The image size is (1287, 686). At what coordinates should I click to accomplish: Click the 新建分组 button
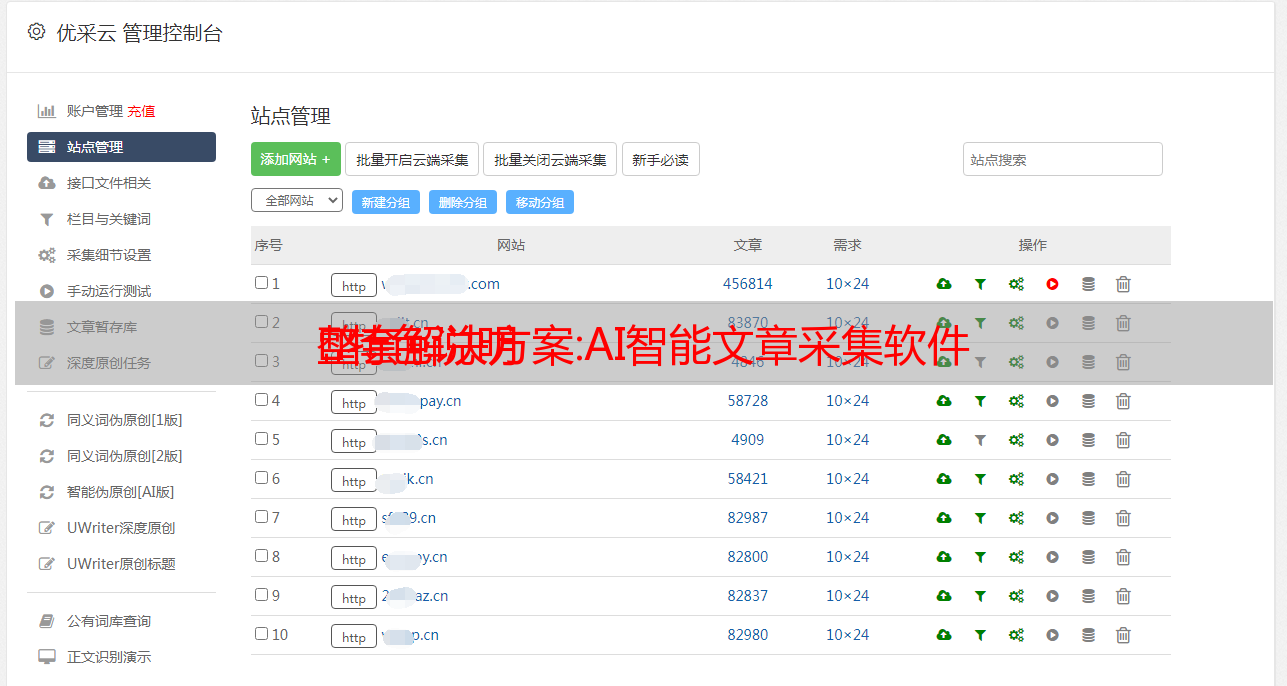386,202
